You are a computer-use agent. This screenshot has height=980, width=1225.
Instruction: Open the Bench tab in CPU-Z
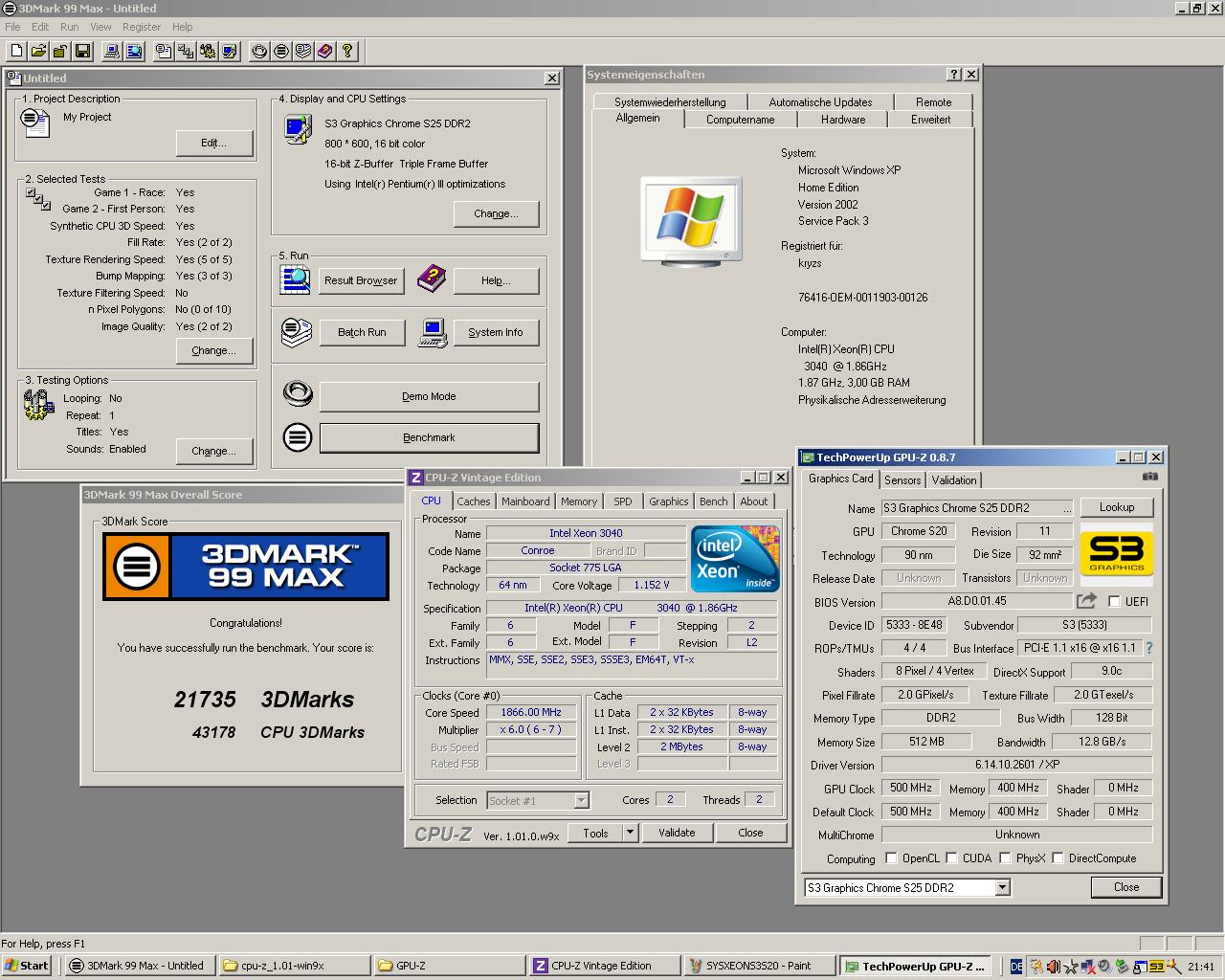[713, 501]
